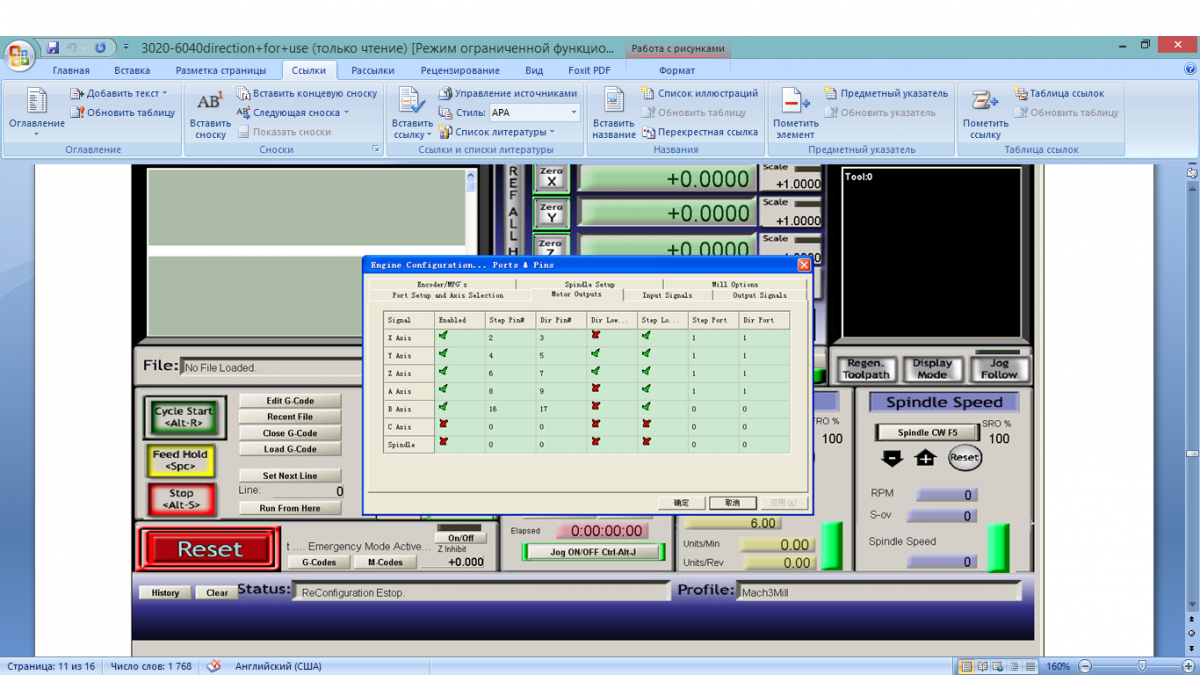Click the Load G-Code button
Viewport: 1200px width, 675px height.
[290, 449]
